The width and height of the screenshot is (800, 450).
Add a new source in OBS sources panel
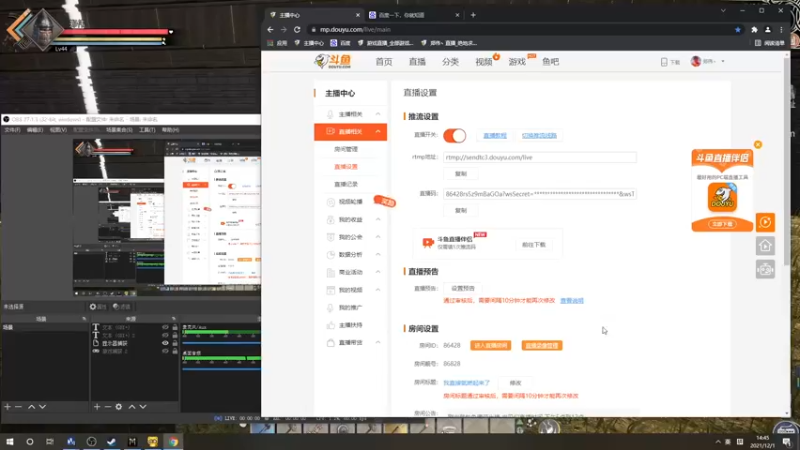click(x=97, y=407)
